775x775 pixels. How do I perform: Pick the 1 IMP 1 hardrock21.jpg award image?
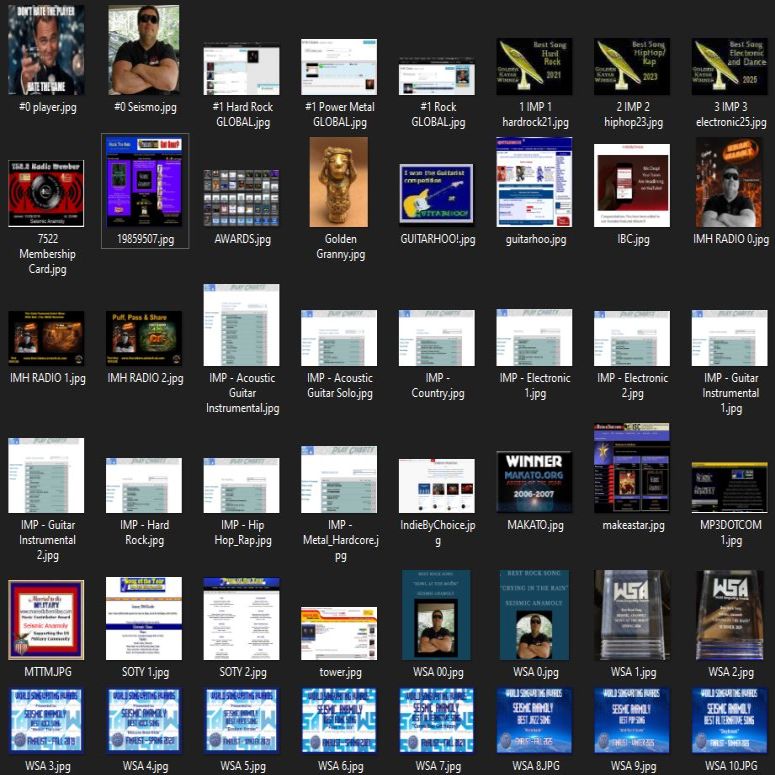tap(534, 66)
